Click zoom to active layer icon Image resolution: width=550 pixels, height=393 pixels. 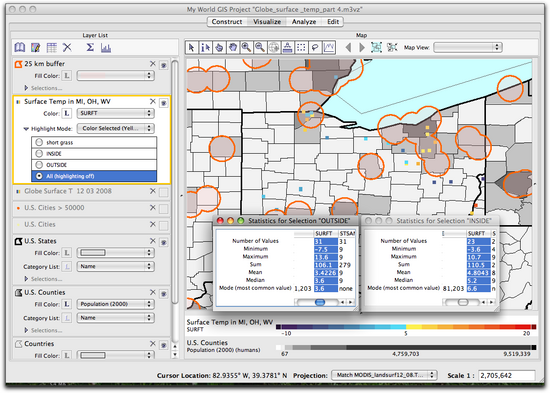point(392,47)
